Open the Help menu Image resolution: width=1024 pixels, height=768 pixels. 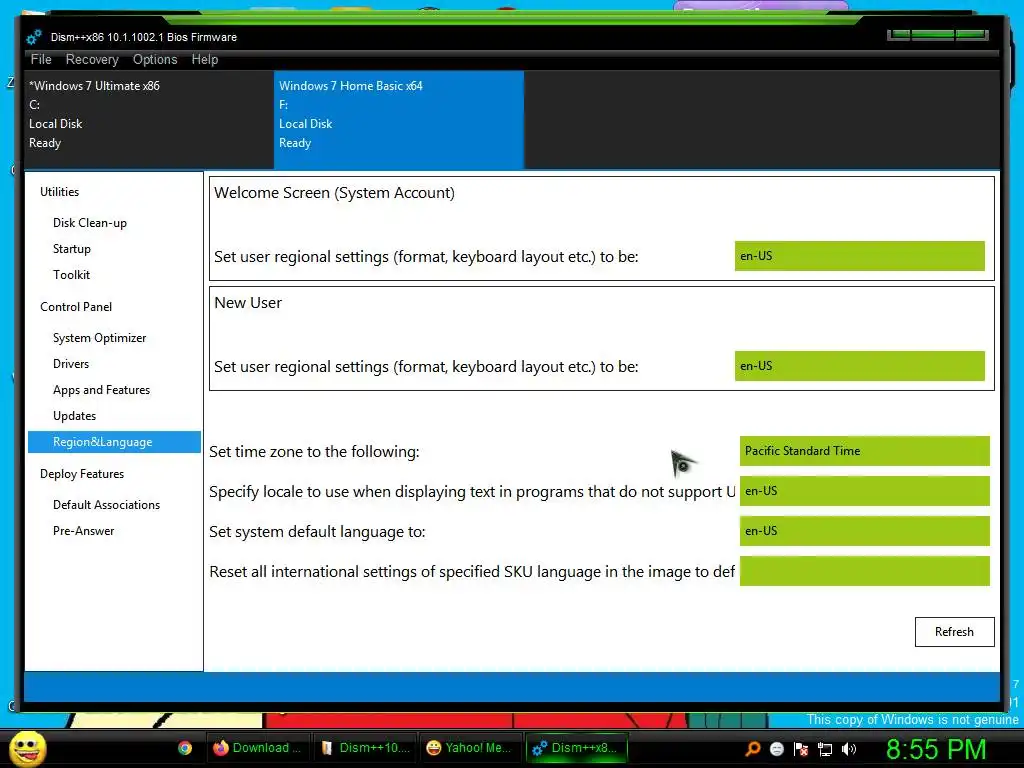click(204, 59)
